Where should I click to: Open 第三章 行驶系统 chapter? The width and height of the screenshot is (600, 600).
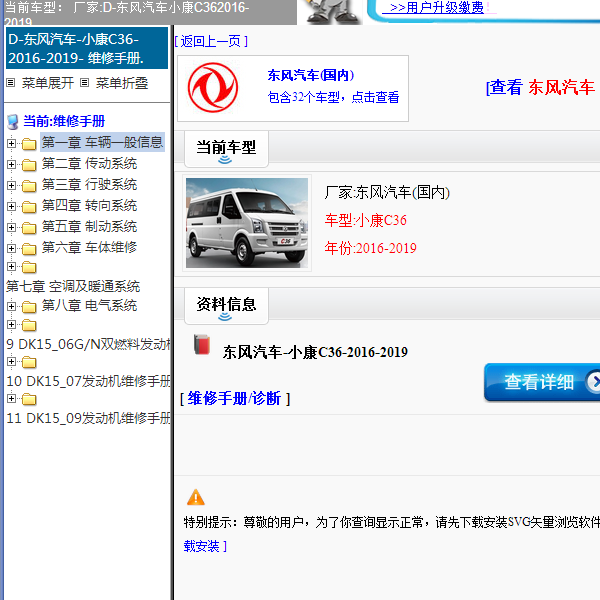[x=89, y=184]
